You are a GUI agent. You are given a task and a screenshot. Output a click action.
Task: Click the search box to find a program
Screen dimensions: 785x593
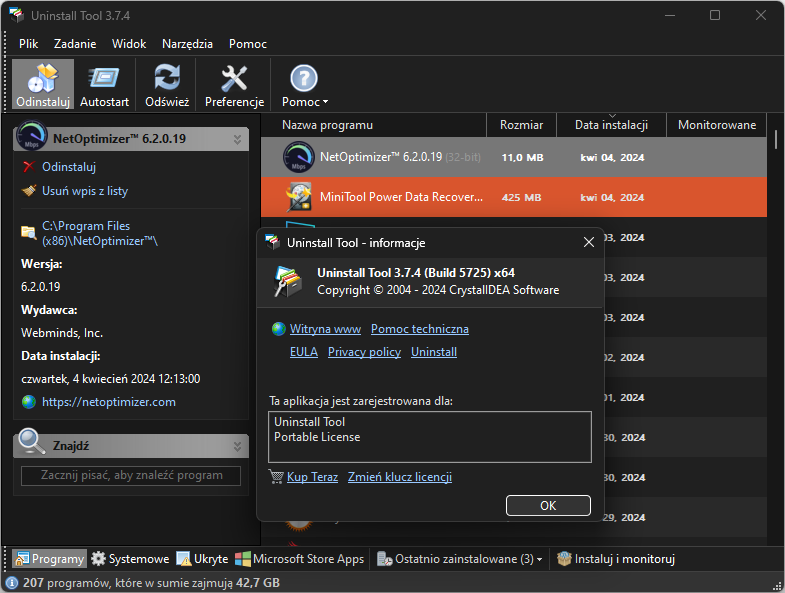click(x=131, y=475)
